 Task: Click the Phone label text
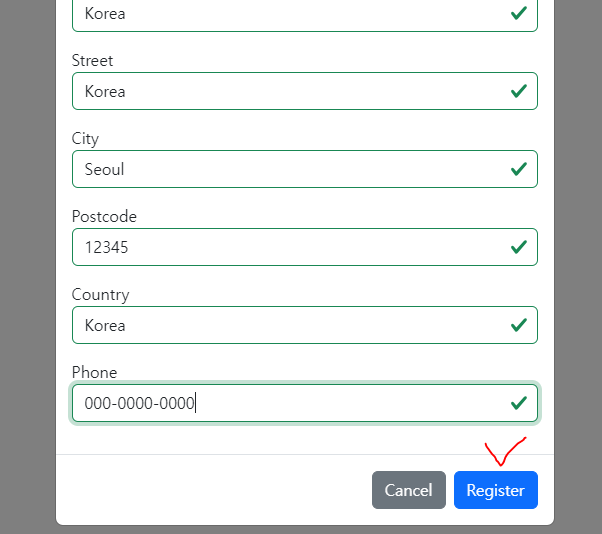[x=94, y=373]
